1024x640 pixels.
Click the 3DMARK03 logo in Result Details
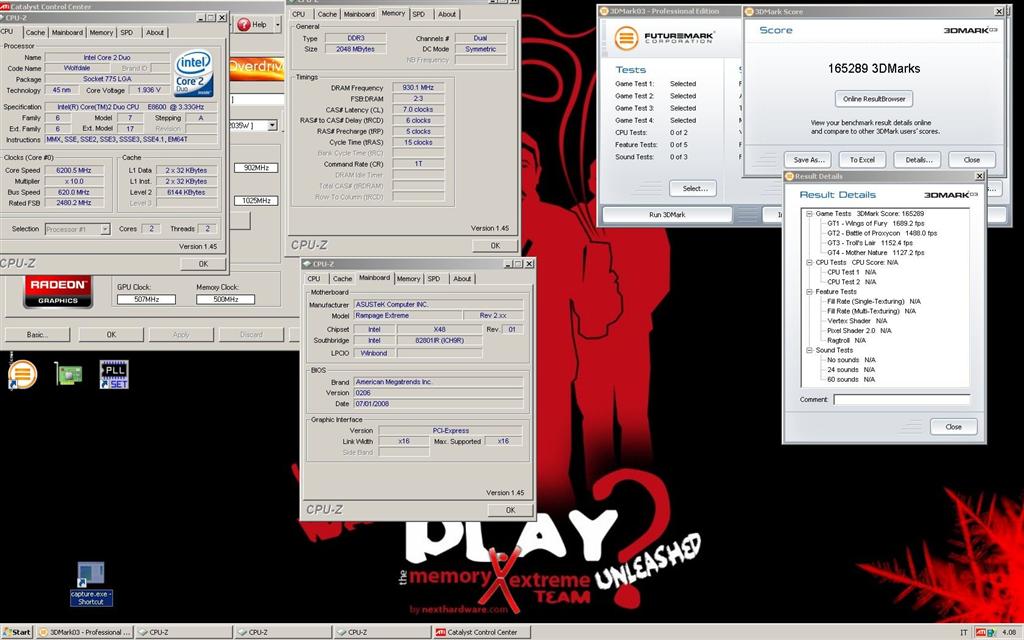pos(951,195)
